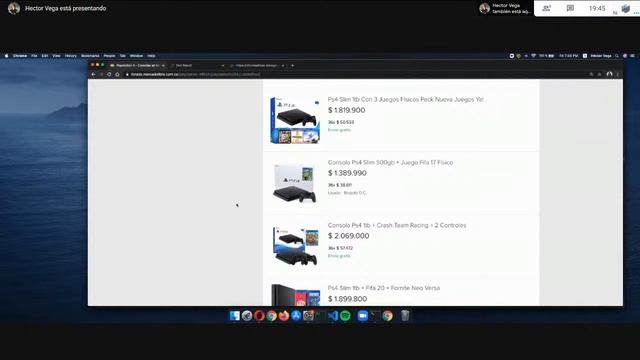
Task: Open Zoom from the Dock
Action: coord(362,316)
